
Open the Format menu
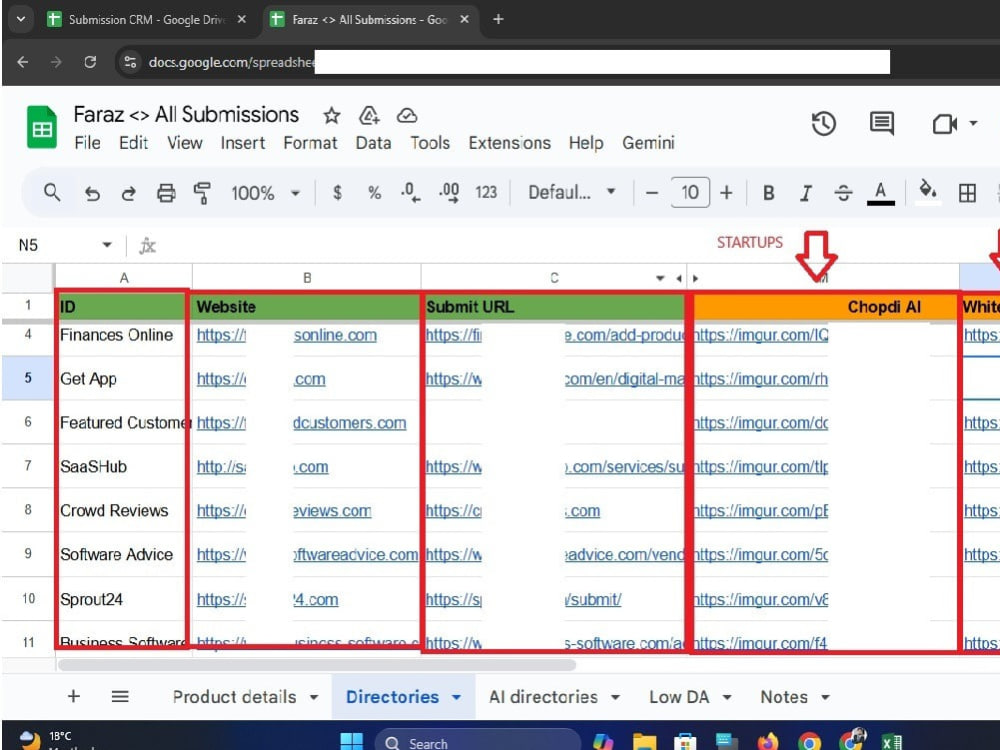[310, 143]
